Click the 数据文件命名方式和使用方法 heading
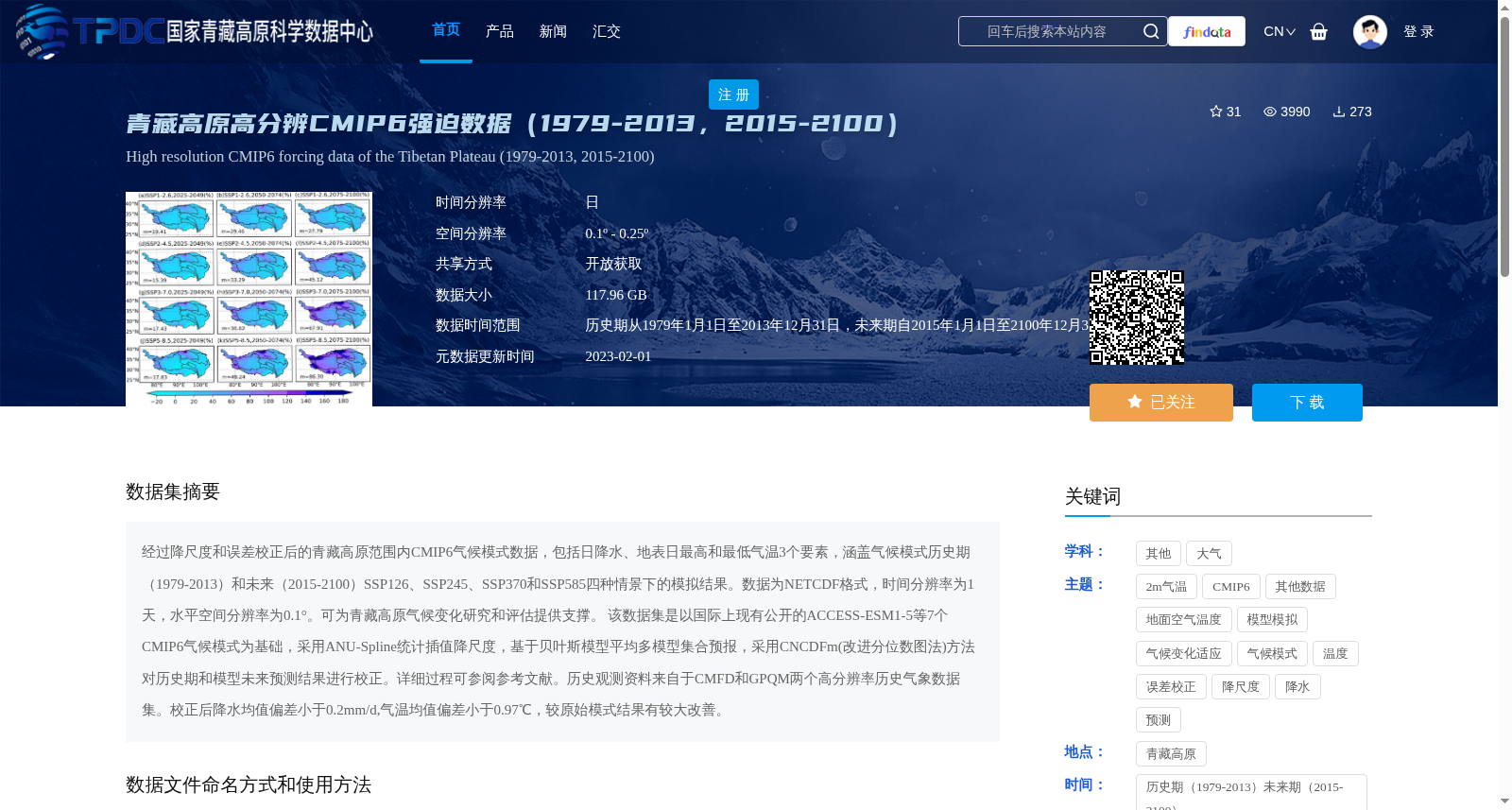The image size is (1512, 810). click(249, 784)
